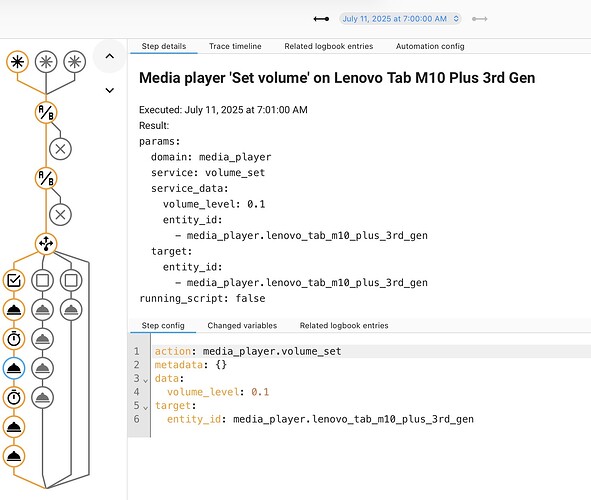The width and height of the screenshot is (591, 500).
Task: Select the blue-outlined service call node
Action: (x=14, y=368)
